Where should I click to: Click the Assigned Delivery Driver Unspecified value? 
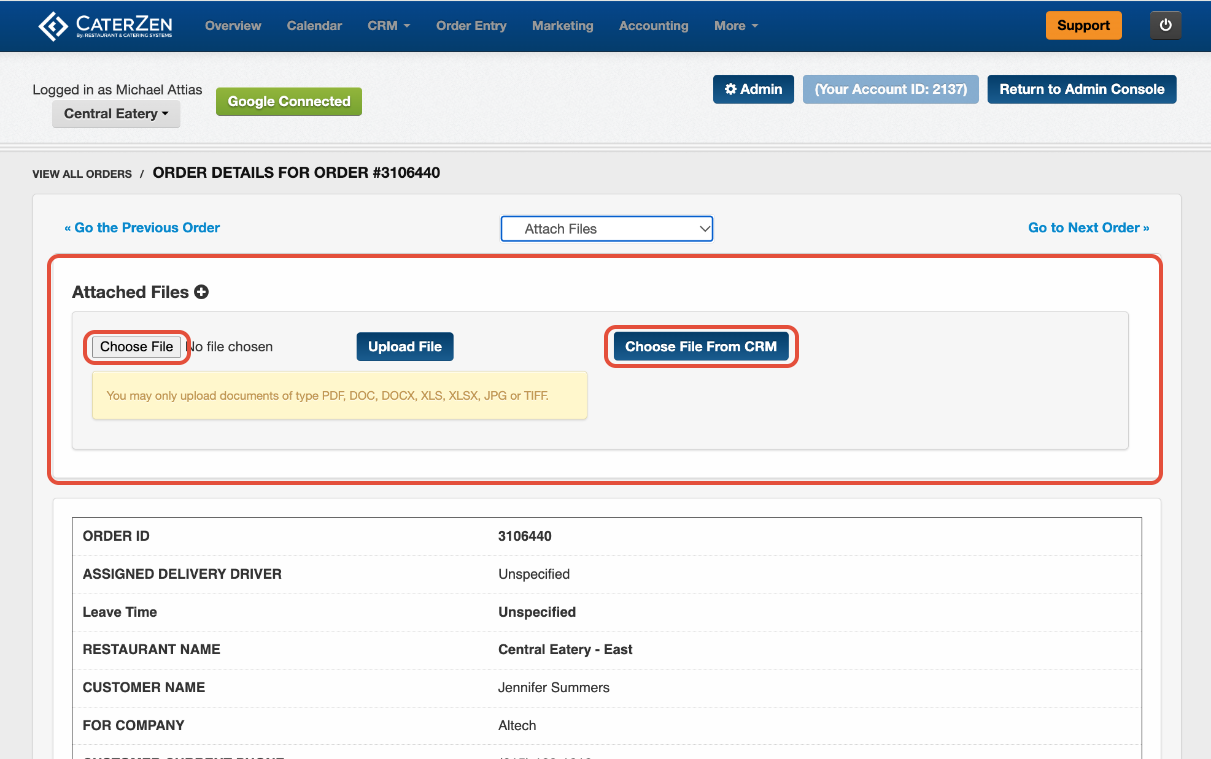coord(534,574)
